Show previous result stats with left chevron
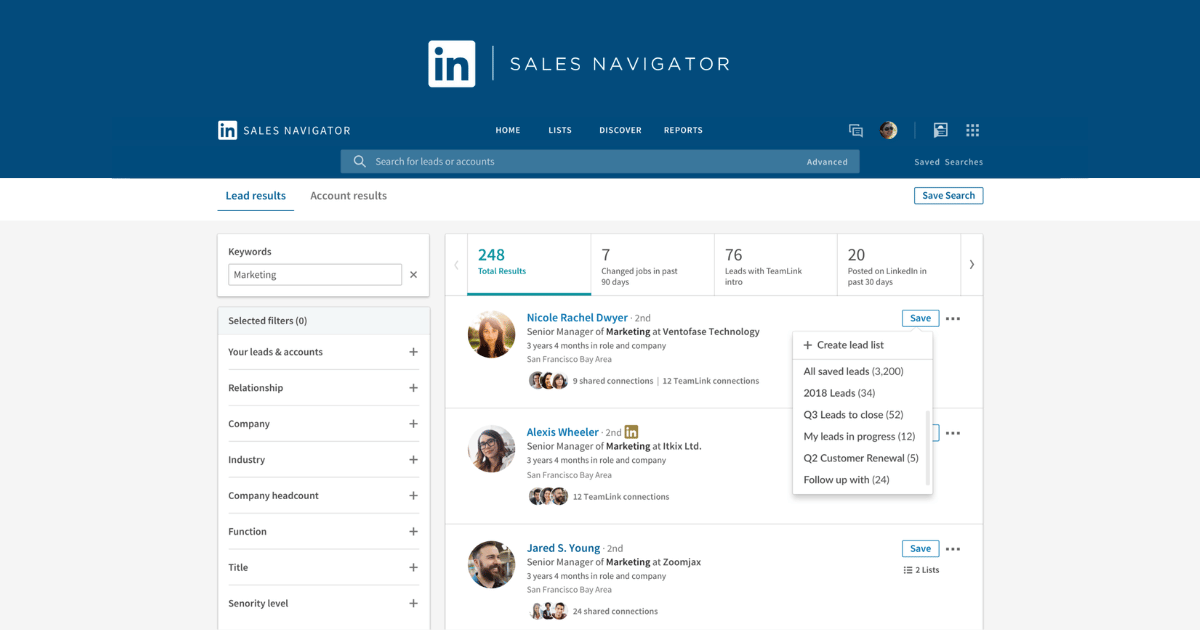Screen dimensions: 1200x630 pyautogui.click(x=456, y=265)
